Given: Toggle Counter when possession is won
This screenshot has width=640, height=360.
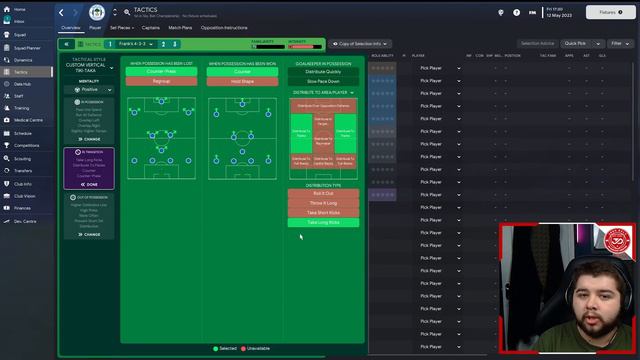Looking at the screenshot, I should pyautogui.click(x=242, y=71).
